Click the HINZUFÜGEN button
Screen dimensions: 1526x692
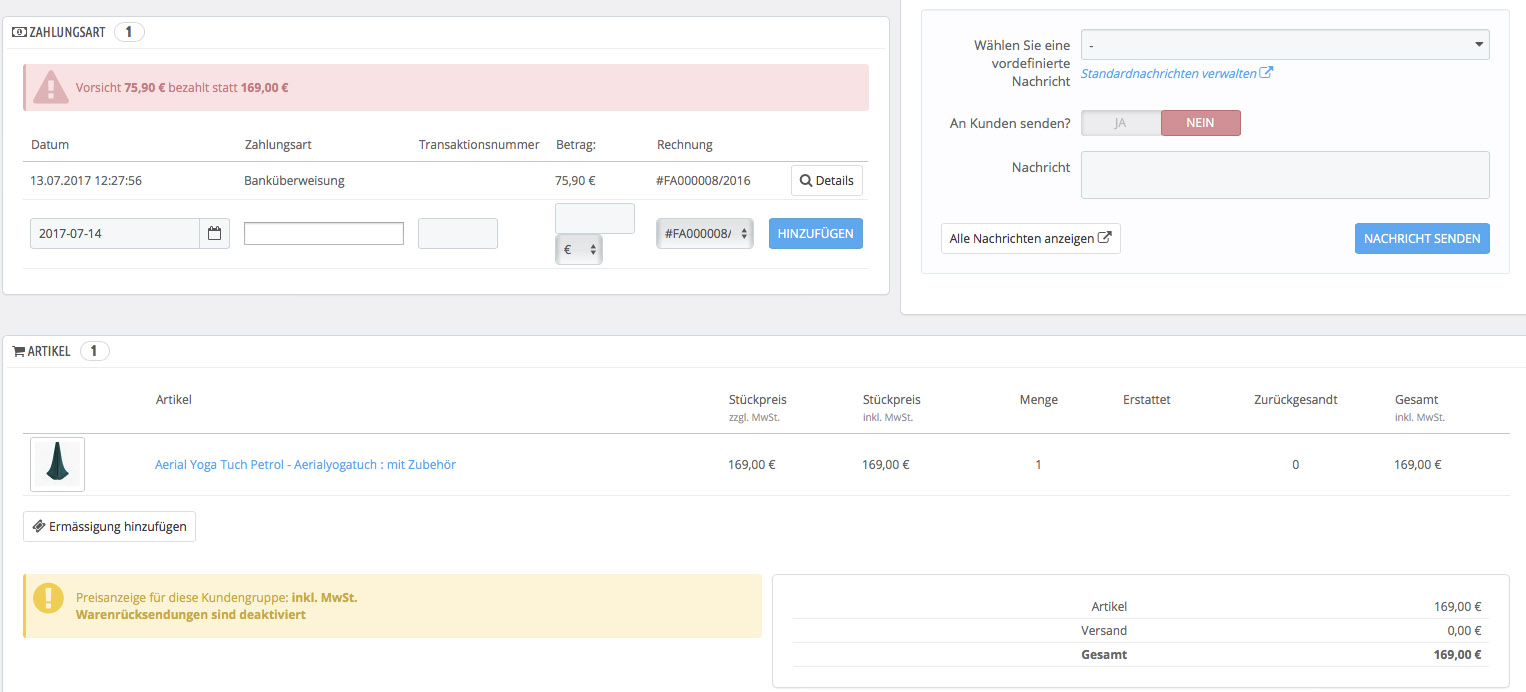coord(815,233)
